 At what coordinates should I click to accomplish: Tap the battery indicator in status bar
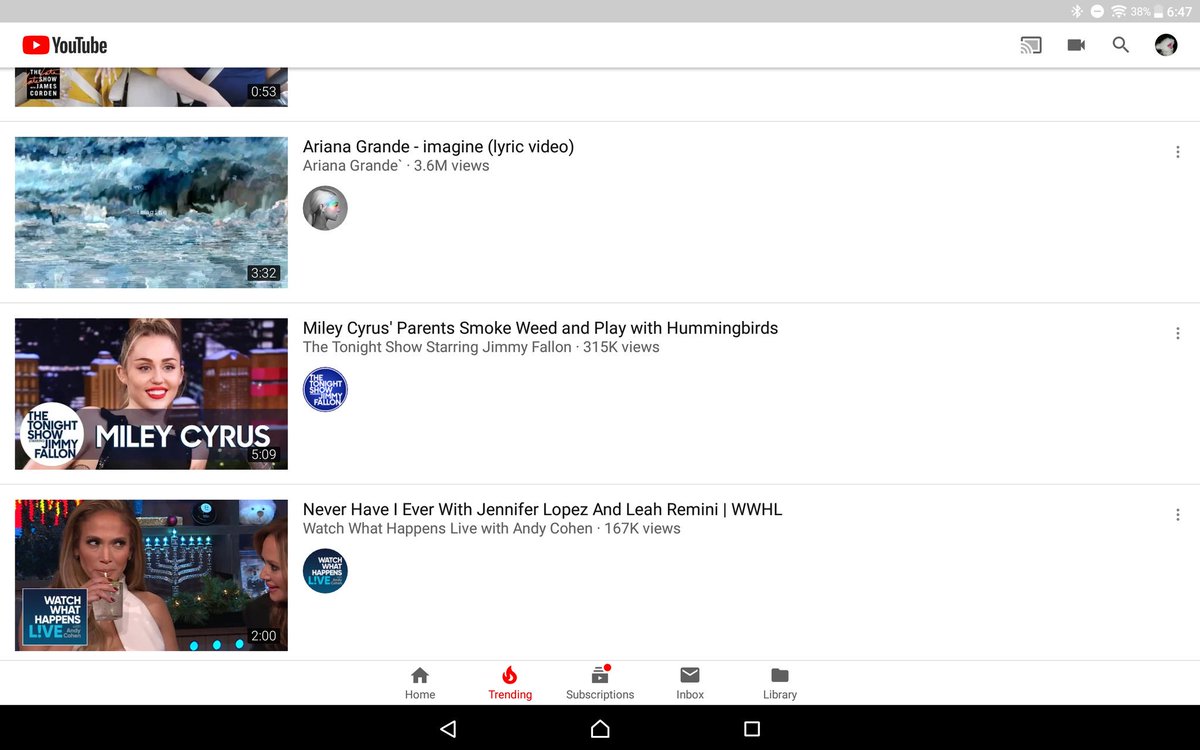pyautogui.click(x=1158, y=11)
